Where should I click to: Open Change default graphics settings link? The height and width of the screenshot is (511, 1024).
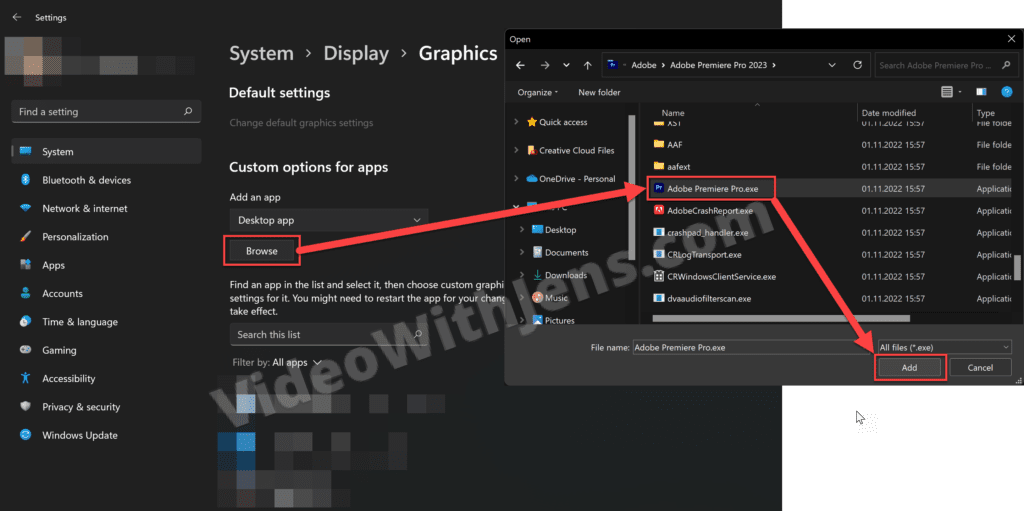click(301, 123)
